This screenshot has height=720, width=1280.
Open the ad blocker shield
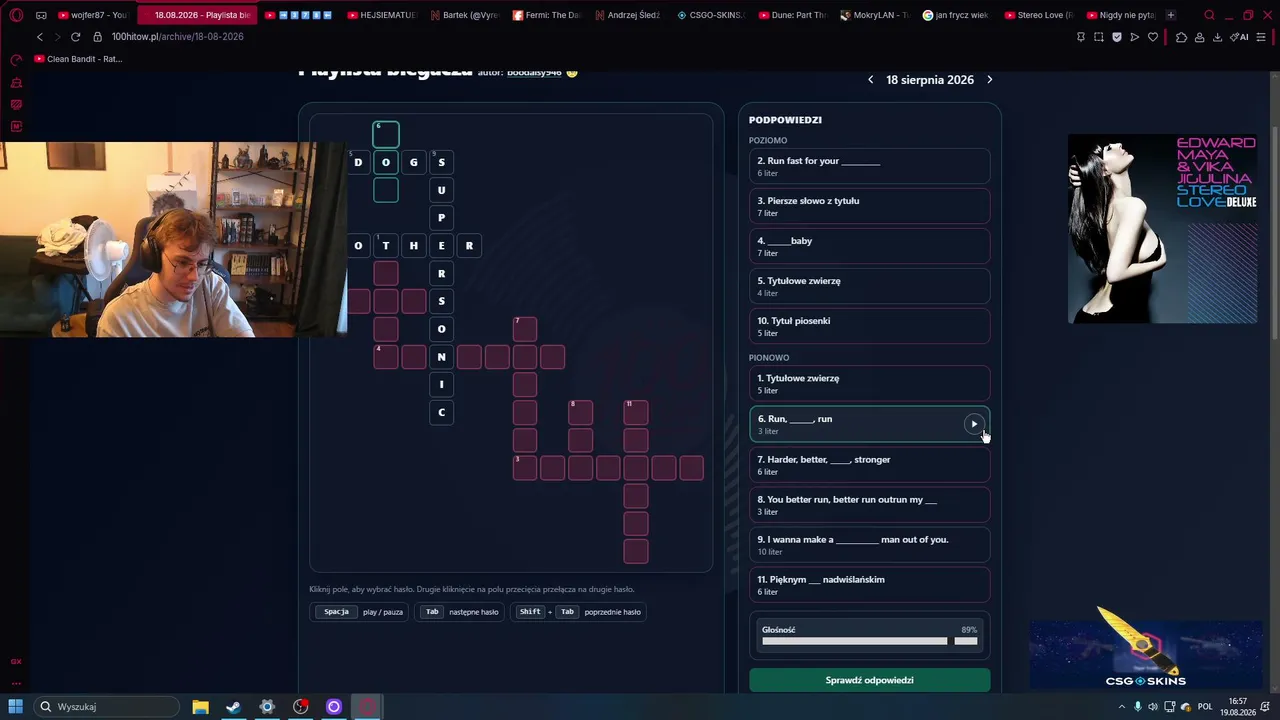click(x=1117, y=37)
